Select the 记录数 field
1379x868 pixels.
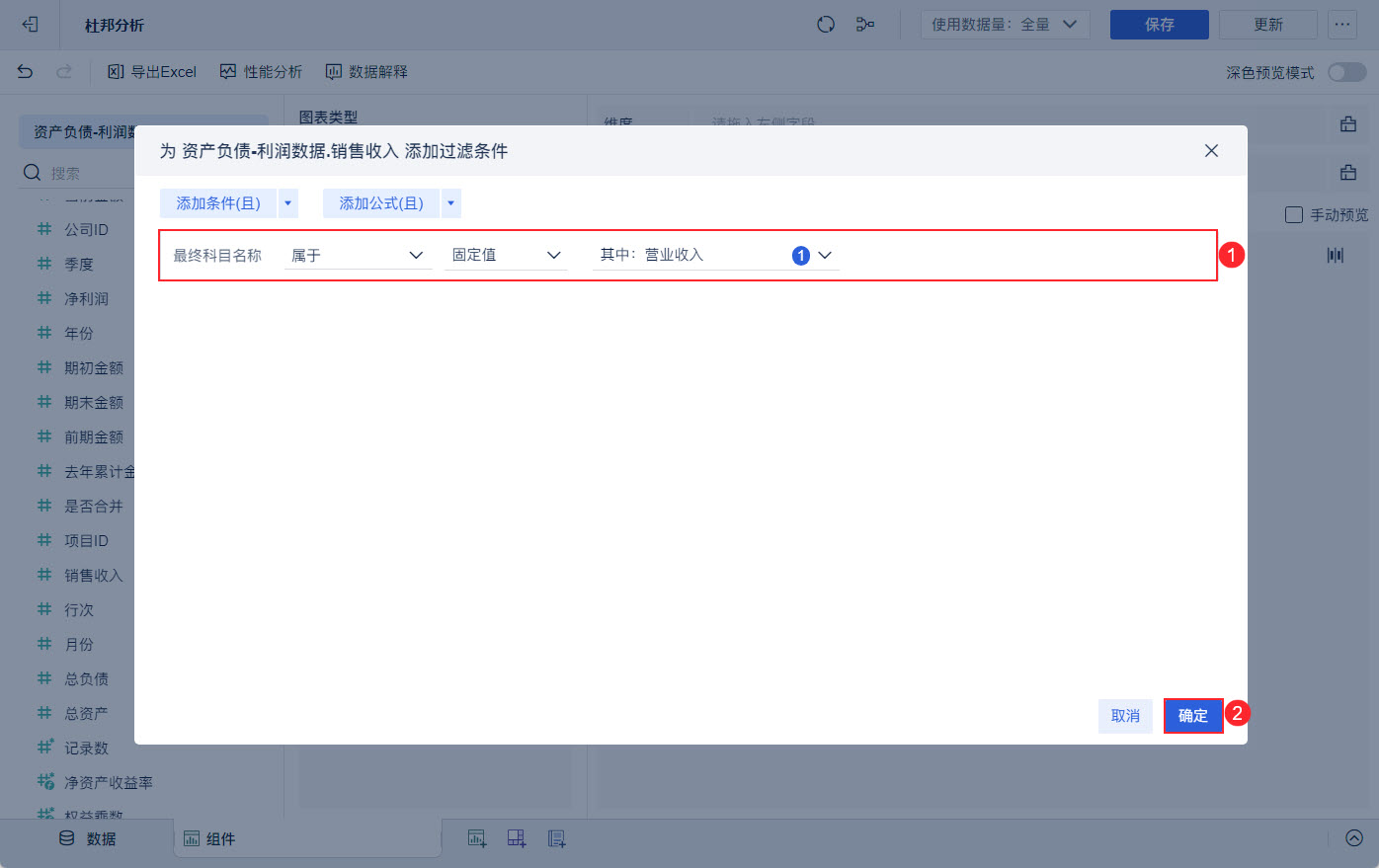tap(86, 748)
